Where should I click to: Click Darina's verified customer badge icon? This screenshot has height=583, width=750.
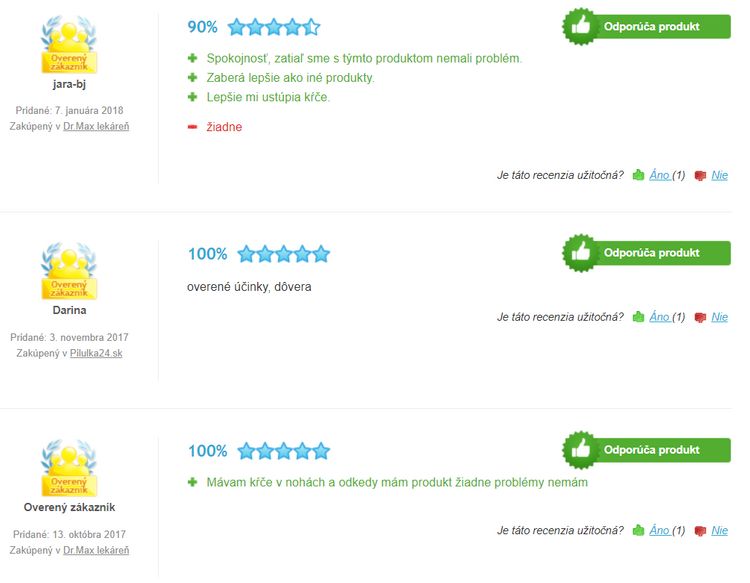[69, 271]
